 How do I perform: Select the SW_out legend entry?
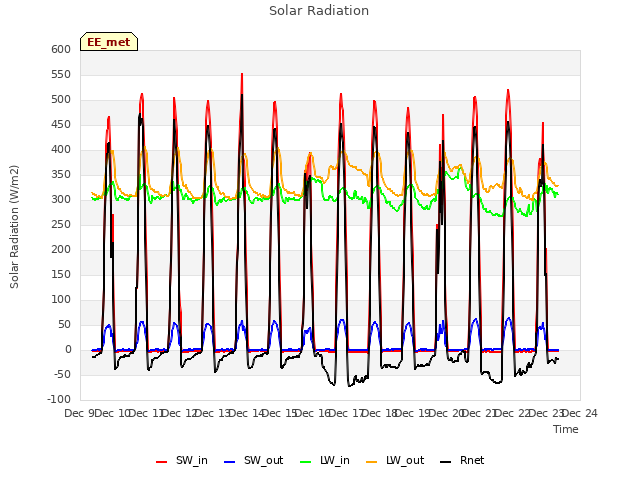coord(253,460)
